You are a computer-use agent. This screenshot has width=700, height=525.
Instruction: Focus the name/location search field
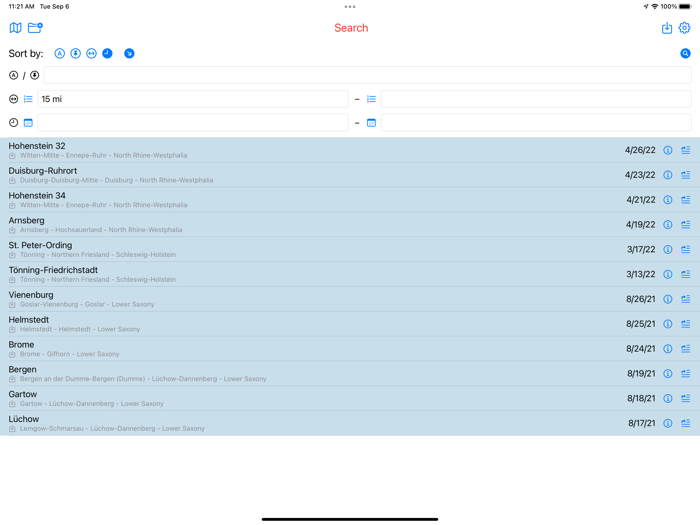[367, 75]
